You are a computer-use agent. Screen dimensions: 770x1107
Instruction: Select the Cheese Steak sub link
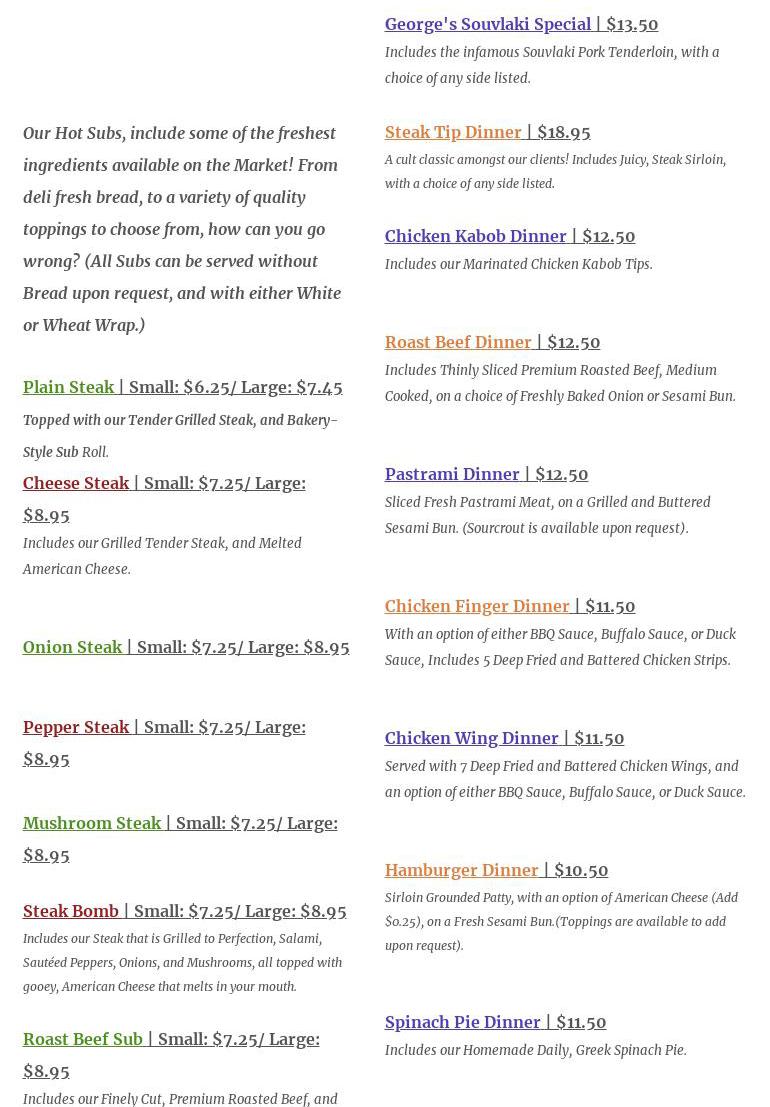pos(76,483)
